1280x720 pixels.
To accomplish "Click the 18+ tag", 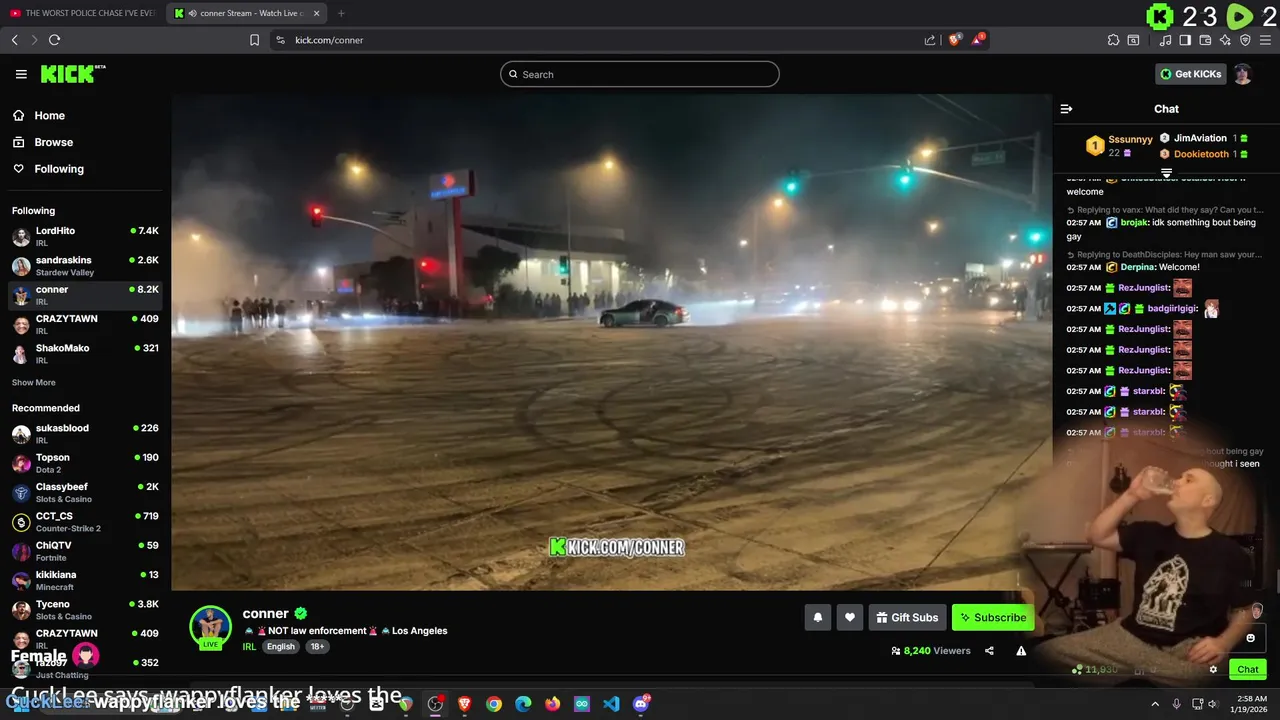I will (x=318, y=647).
